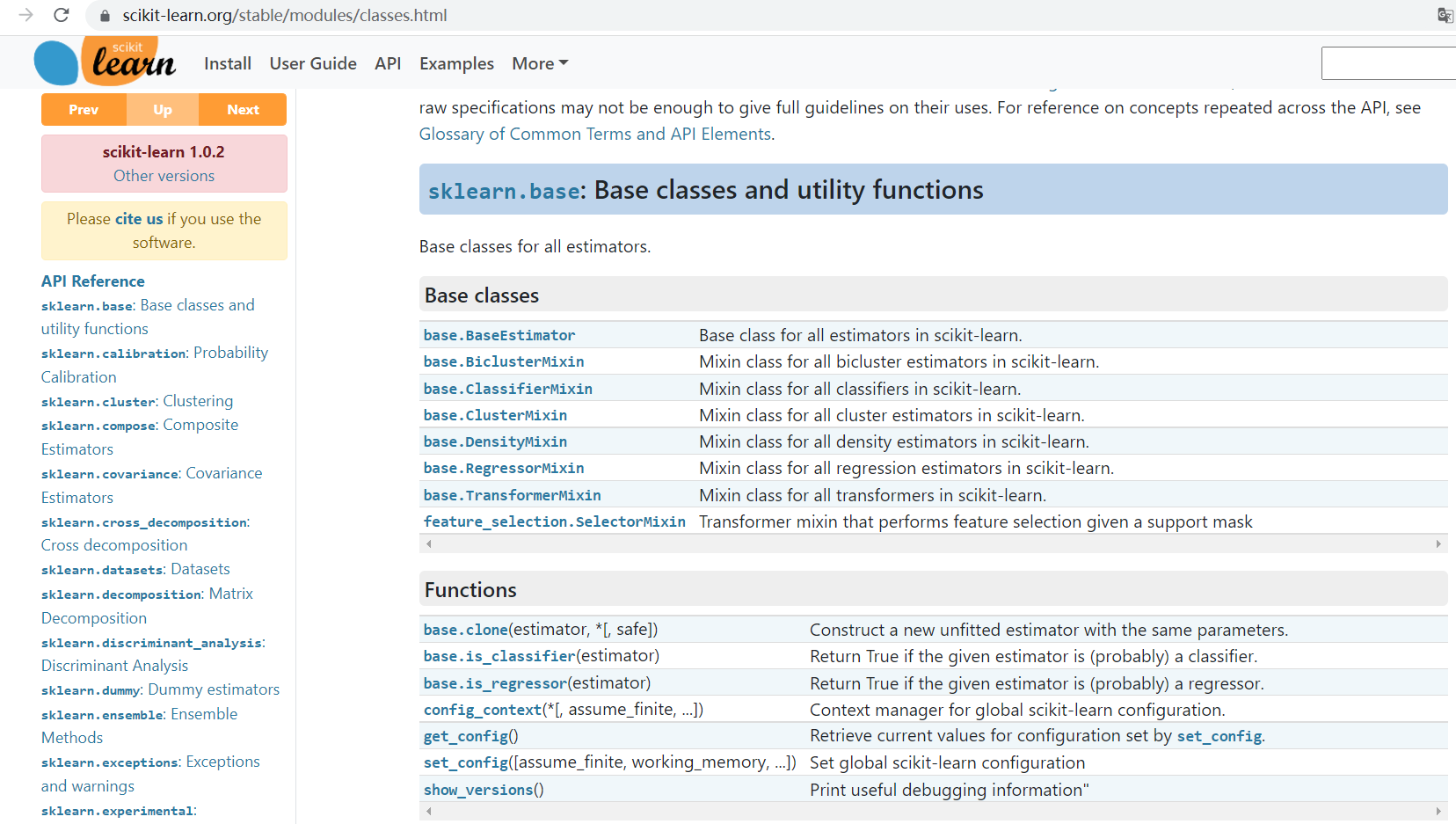The height and width of the screenshot is (824, 1456).
Task: Open sklearn.calibration sidebar link
Action: pyautogui.click(x=155, y=365)
